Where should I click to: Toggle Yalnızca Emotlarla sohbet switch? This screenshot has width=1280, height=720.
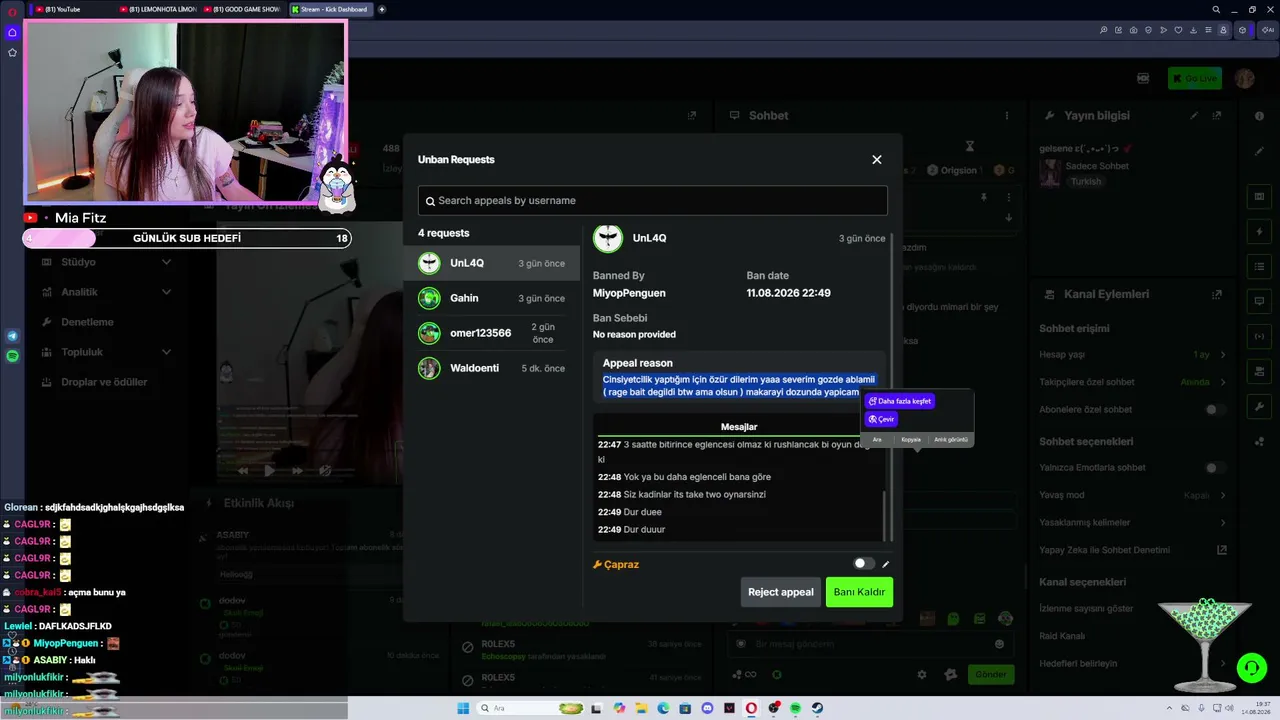pos(1215,468)
